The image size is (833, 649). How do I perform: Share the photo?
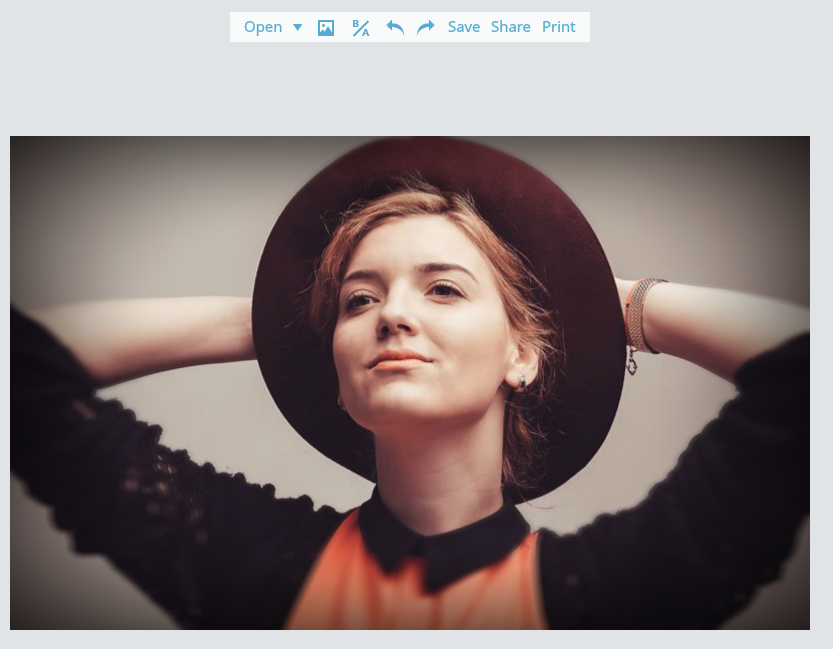(511, 27)
